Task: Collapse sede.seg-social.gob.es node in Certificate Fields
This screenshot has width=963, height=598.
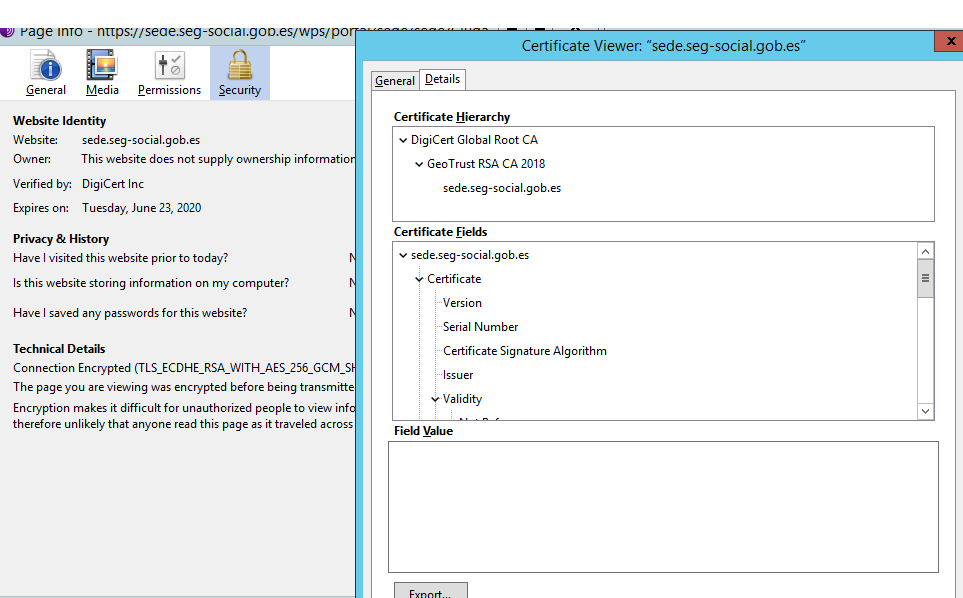Action: click(x=403, y=255)
